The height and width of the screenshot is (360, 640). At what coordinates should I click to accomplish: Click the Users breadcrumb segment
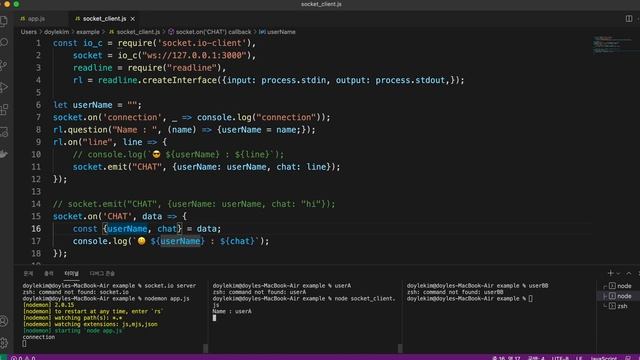pos(29,32)
